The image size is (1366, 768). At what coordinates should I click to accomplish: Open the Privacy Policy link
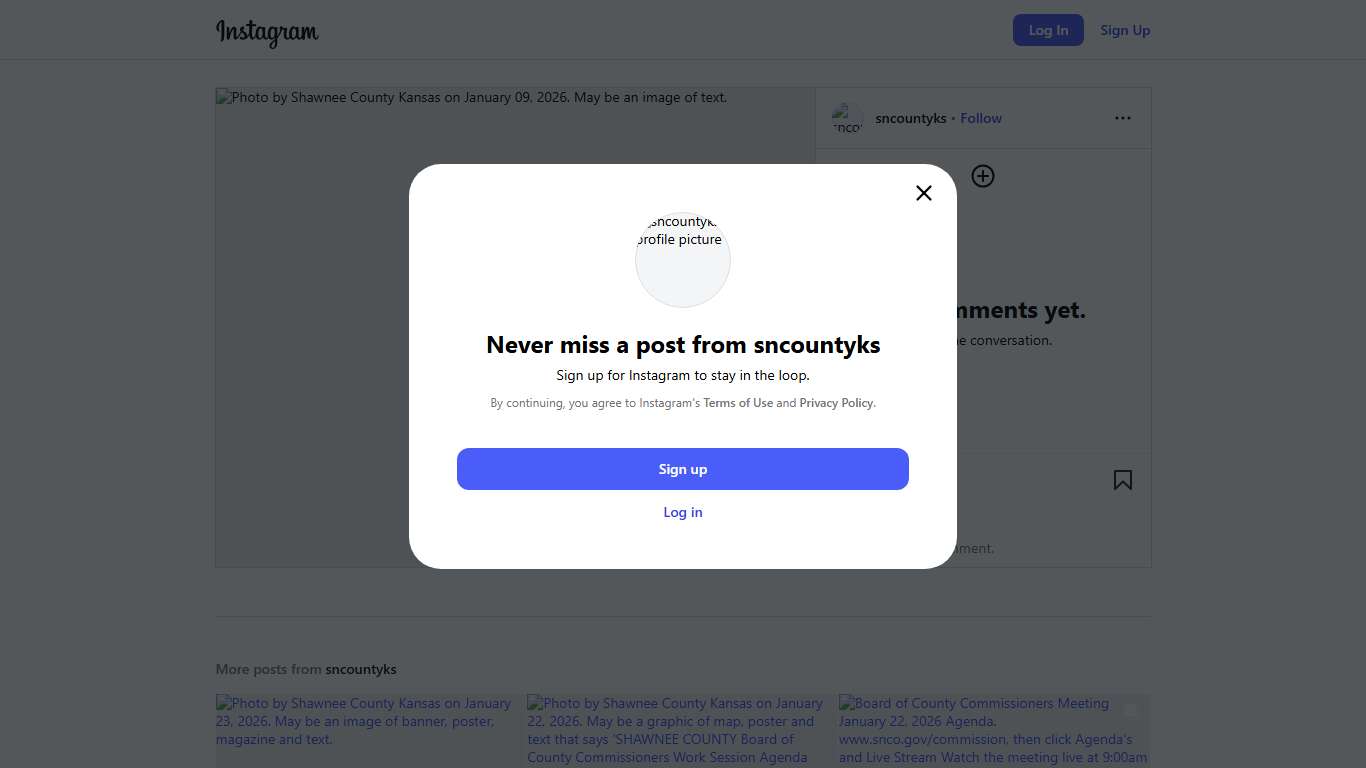[x=836, y=403]
